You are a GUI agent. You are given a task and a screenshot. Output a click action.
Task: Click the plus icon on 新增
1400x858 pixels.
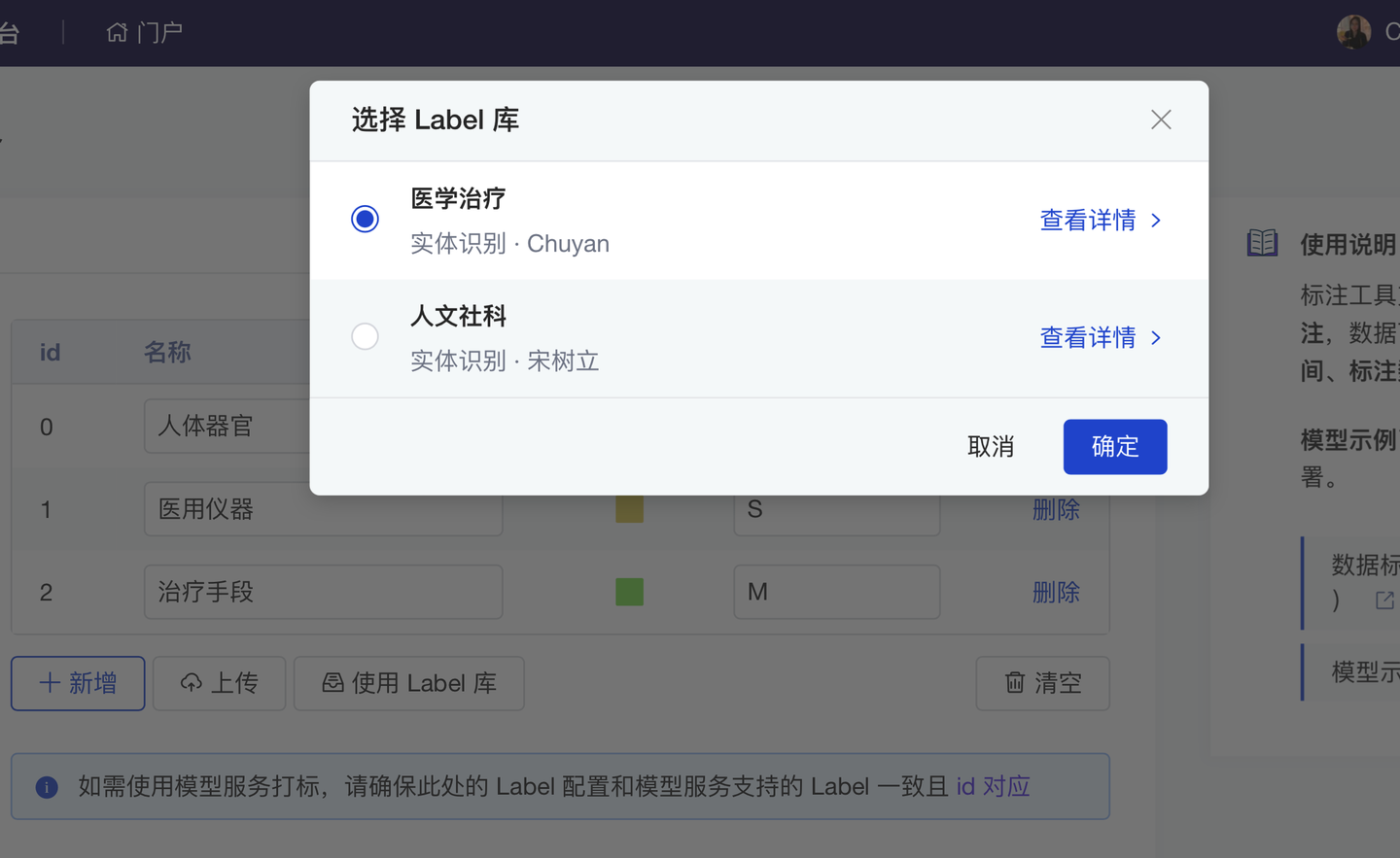point(50,683)
